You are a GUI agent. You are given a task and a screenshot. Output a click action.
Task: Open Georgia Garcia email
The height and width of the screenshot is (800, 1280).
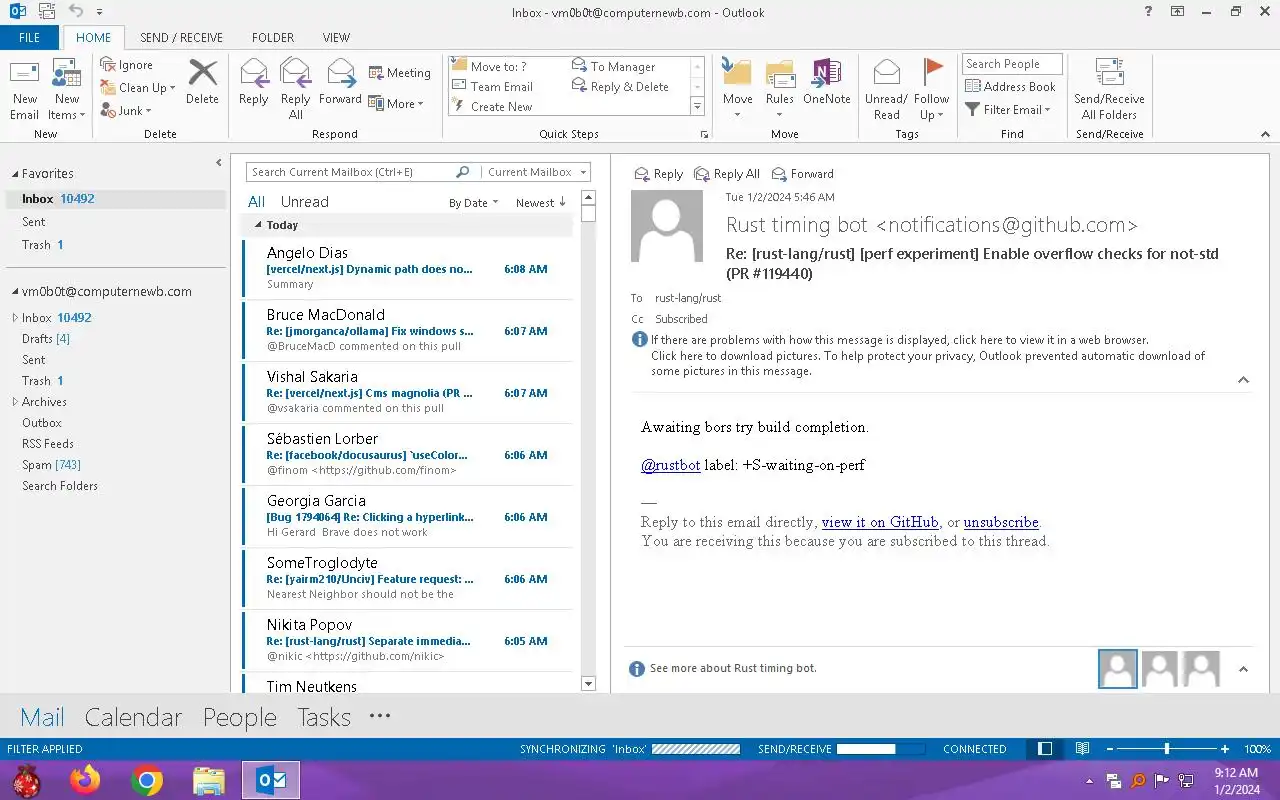click(407, 516)
